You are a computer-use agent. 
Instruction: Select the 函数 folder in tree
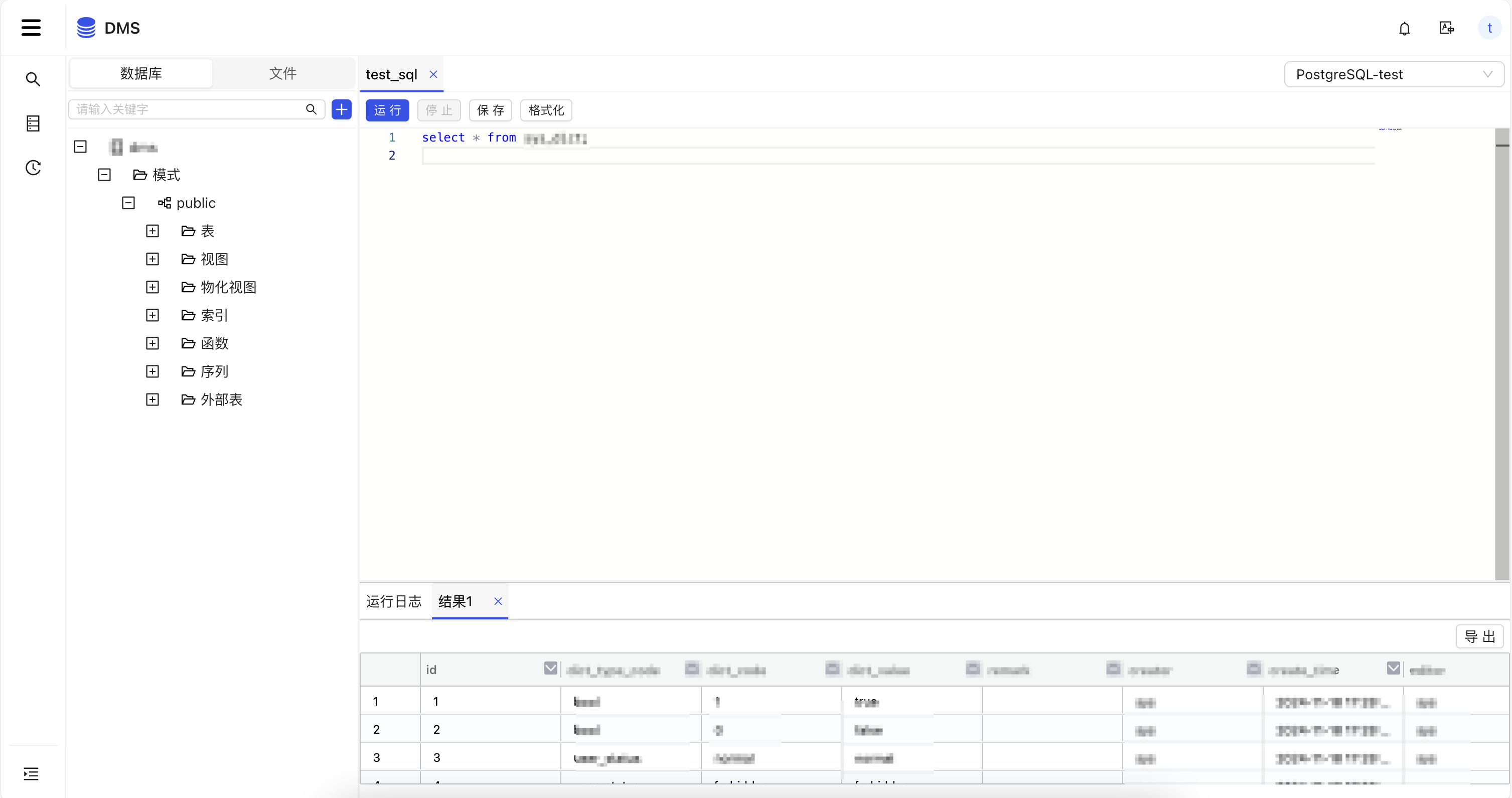point(205,343)
